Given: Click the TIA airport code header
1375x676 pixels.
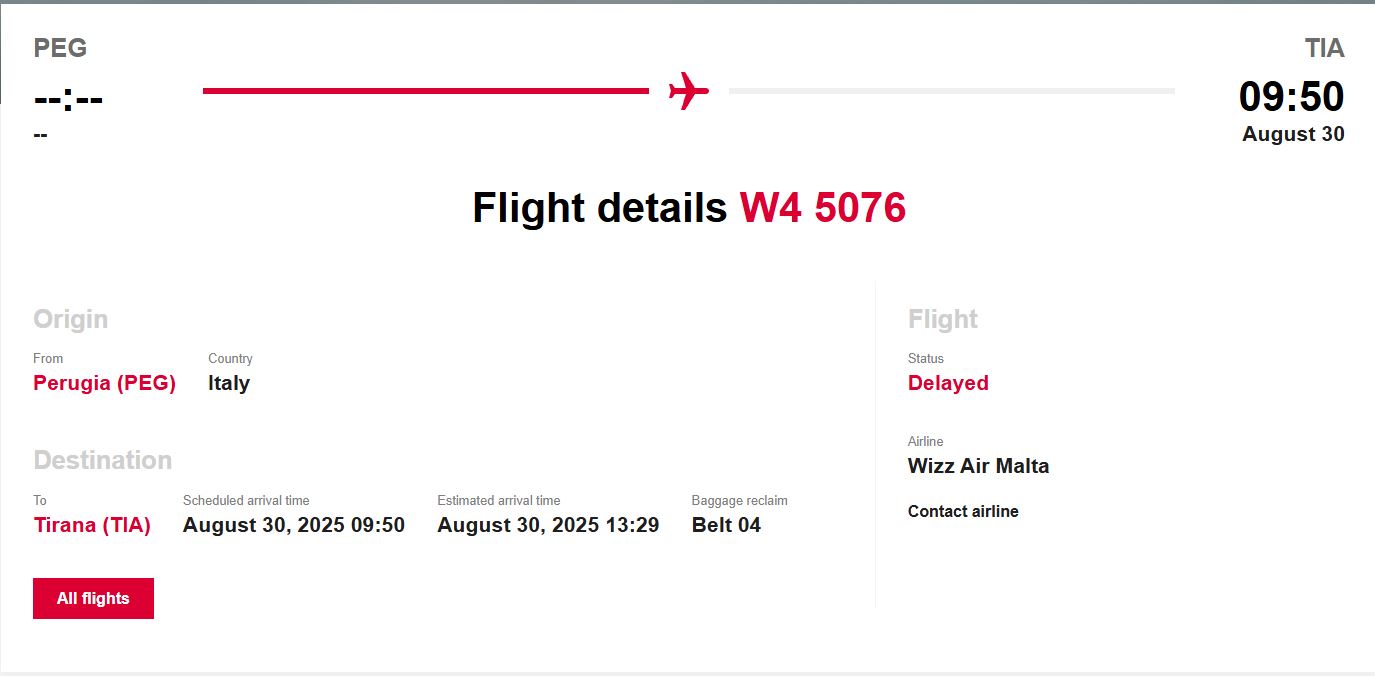Looking at the screenshot, I should pos(1324,48).
